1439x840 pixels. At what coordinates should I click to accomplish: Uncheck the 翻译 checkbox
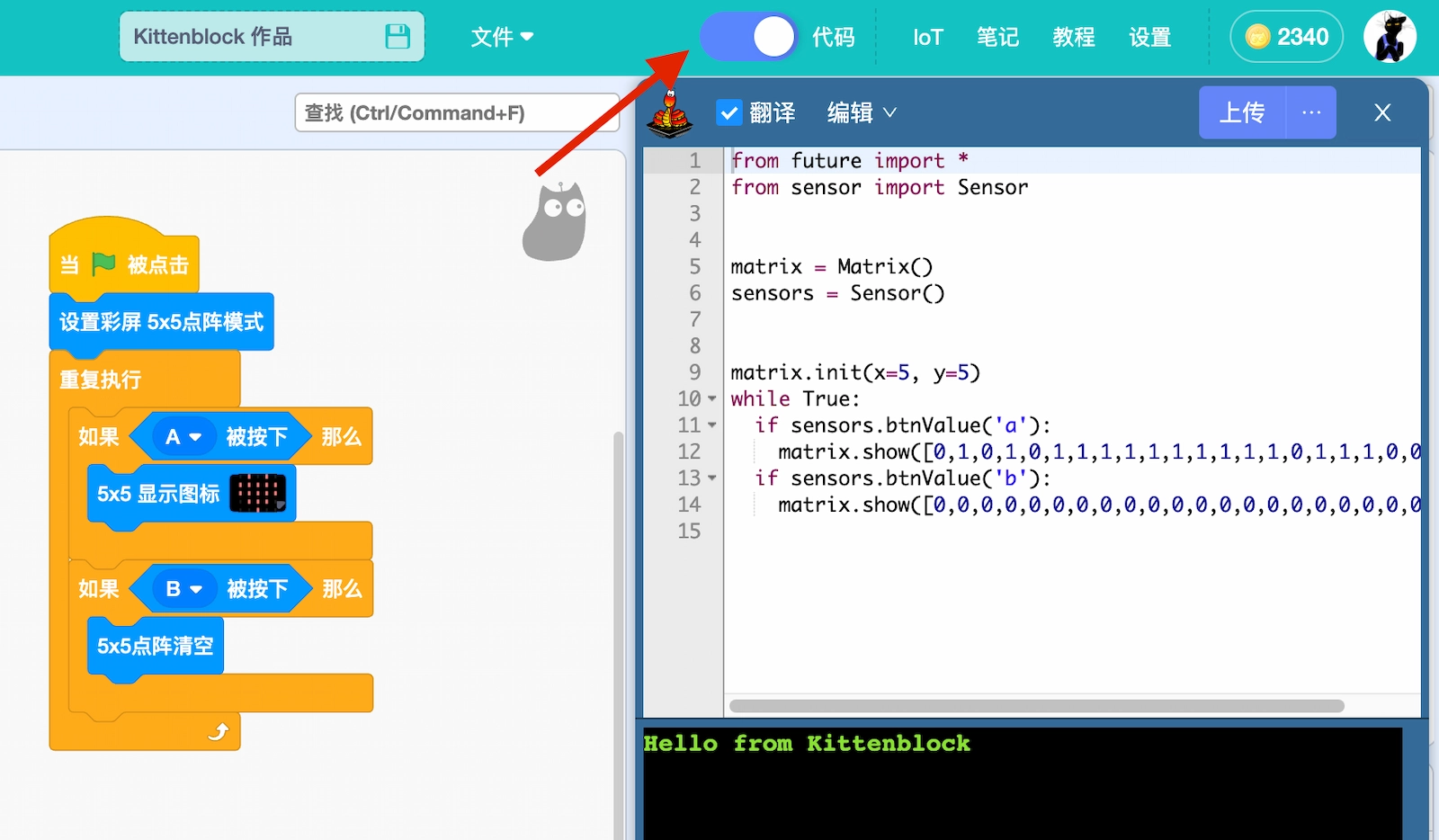728,113
